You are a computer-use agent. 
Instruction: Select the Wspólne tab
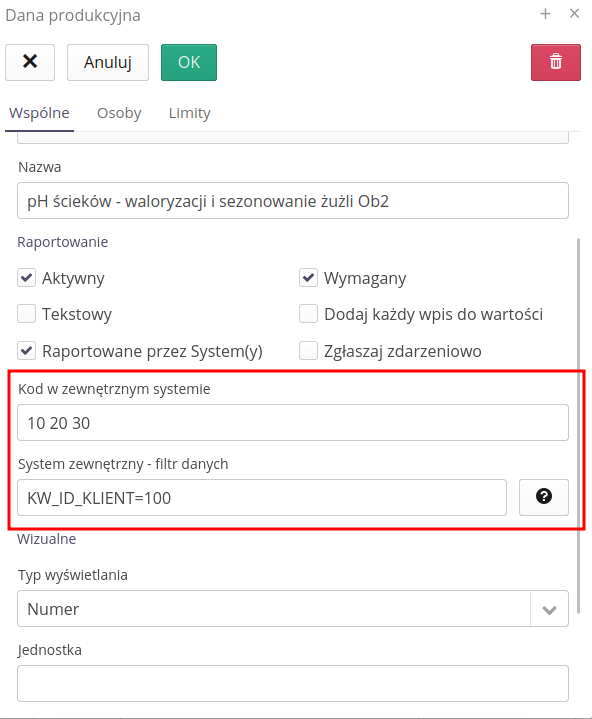pos(39,113)
